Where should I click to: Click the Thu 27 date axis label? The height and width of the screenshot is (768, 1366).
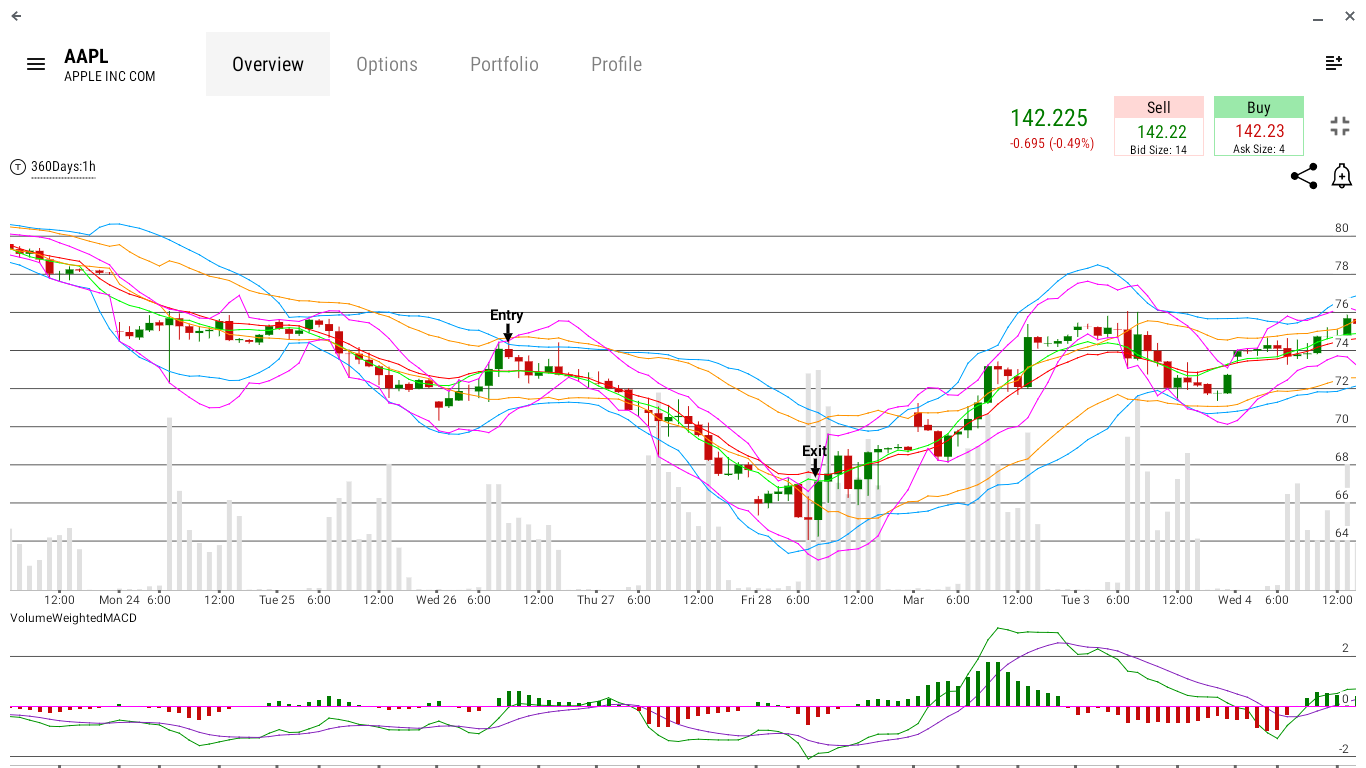point(596,600)
